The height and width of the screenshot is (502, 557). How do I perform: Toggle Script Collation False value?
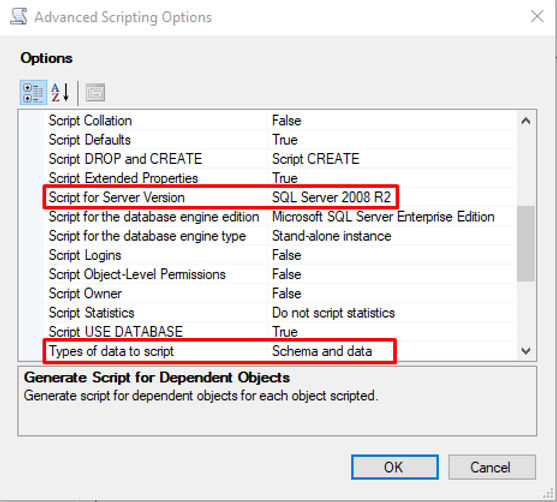click(392, 121)
